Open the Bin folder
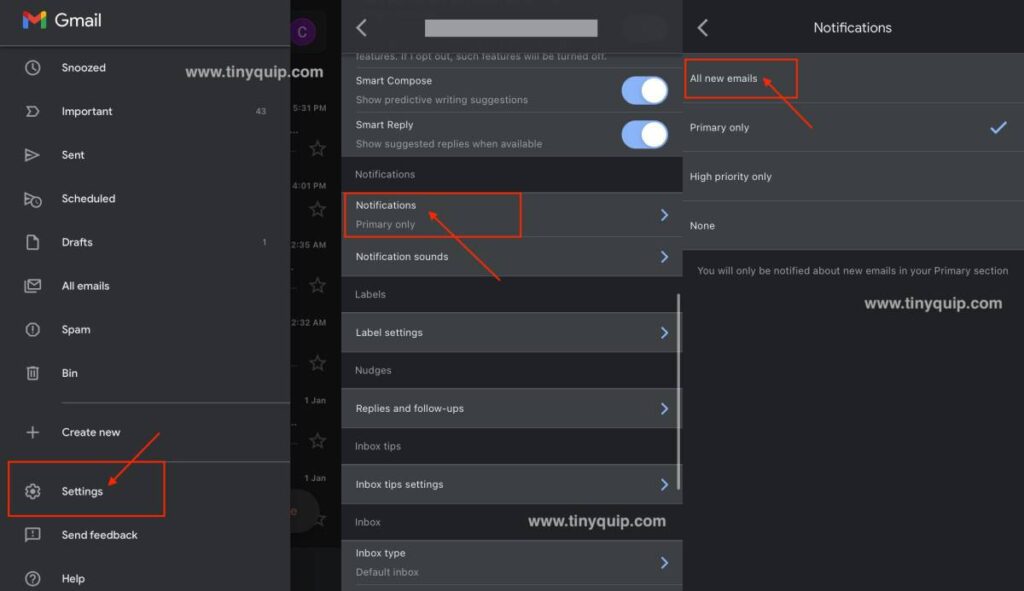 pyautogui.click(x=69, y=373)
